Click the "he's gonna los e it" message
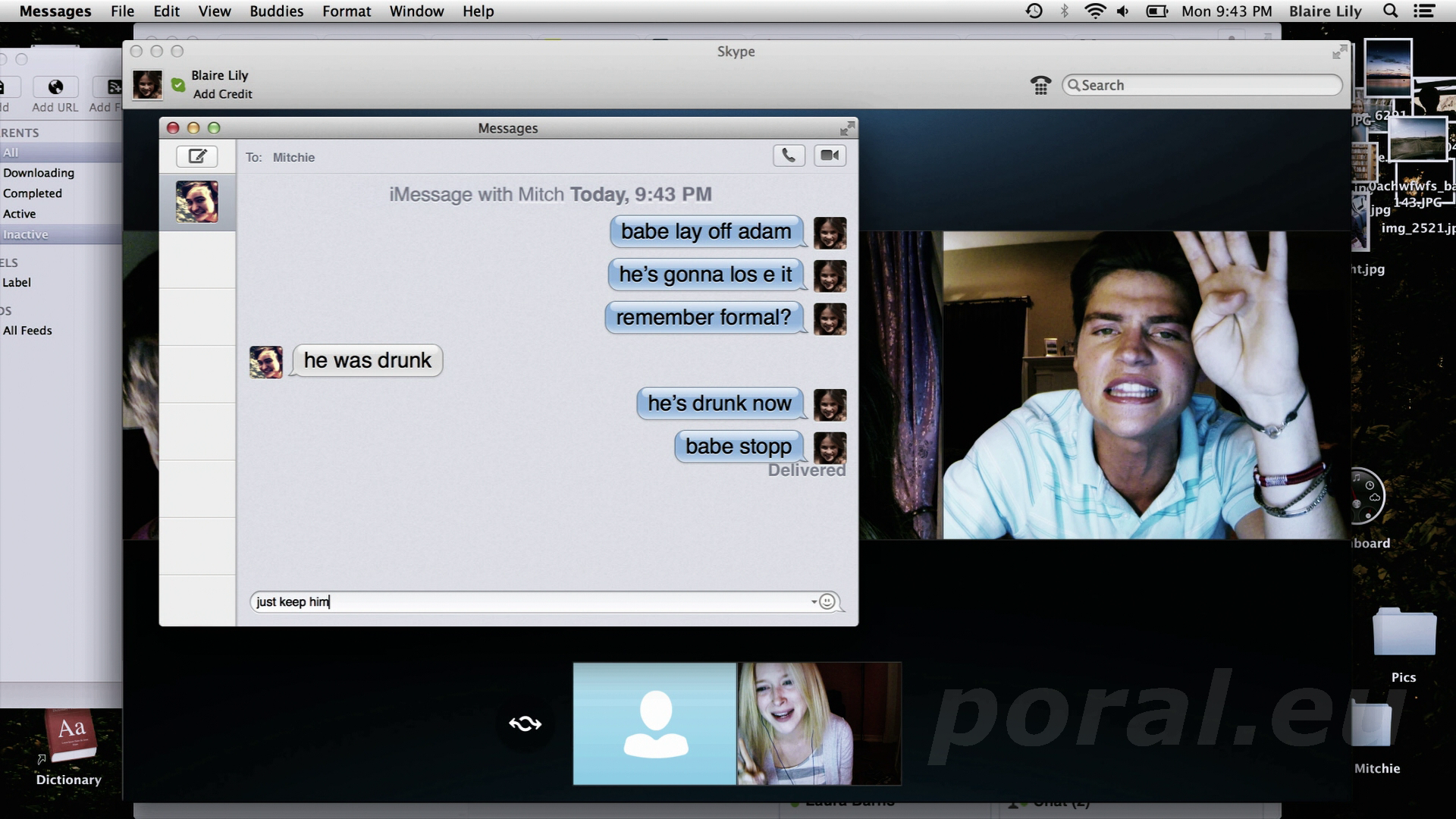1456x819 pixels. point(705,275)
